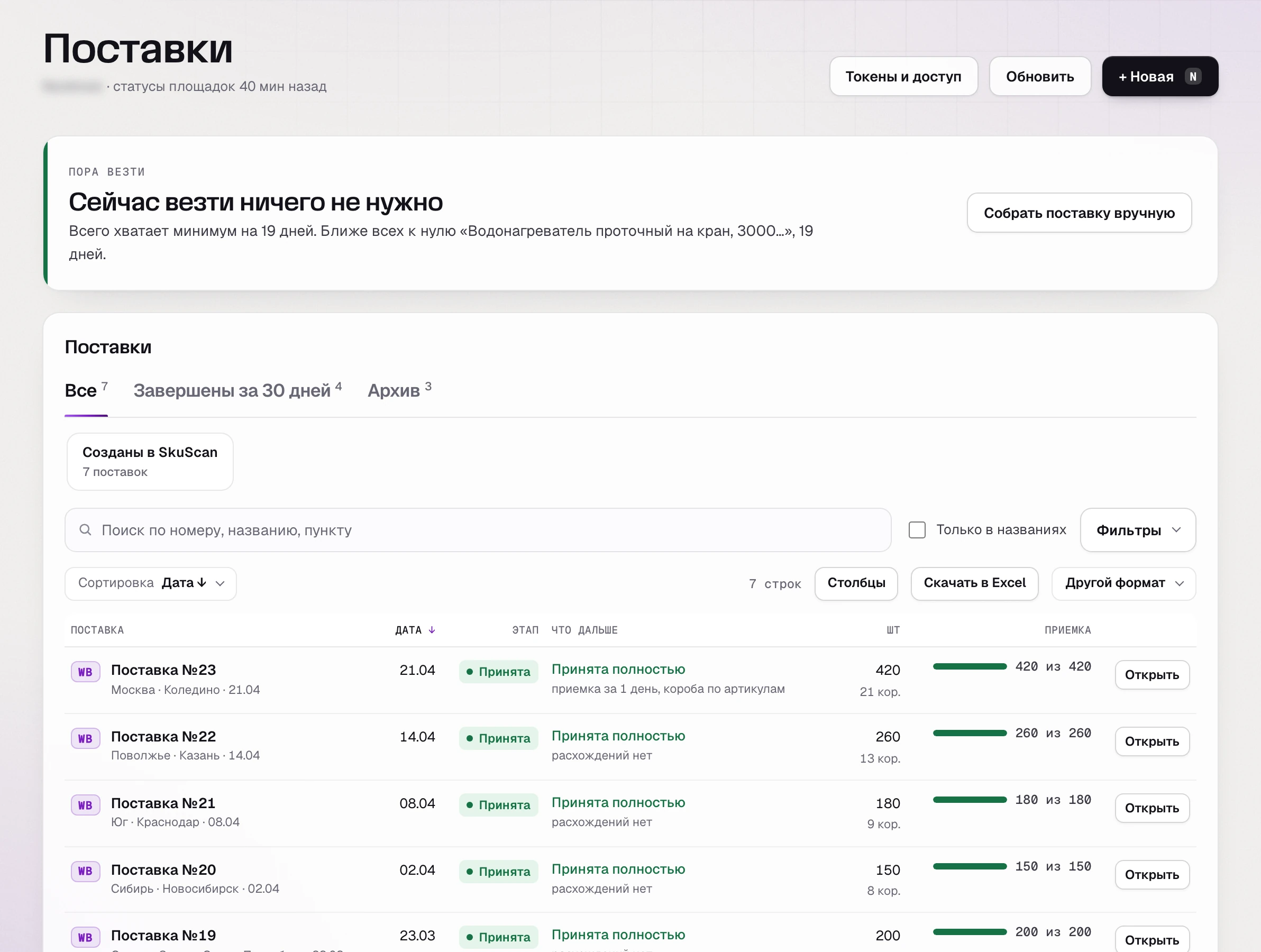Click the ПОСТАВКА column header
Viewport: 1261px width, 952px height.
(97, 630)
